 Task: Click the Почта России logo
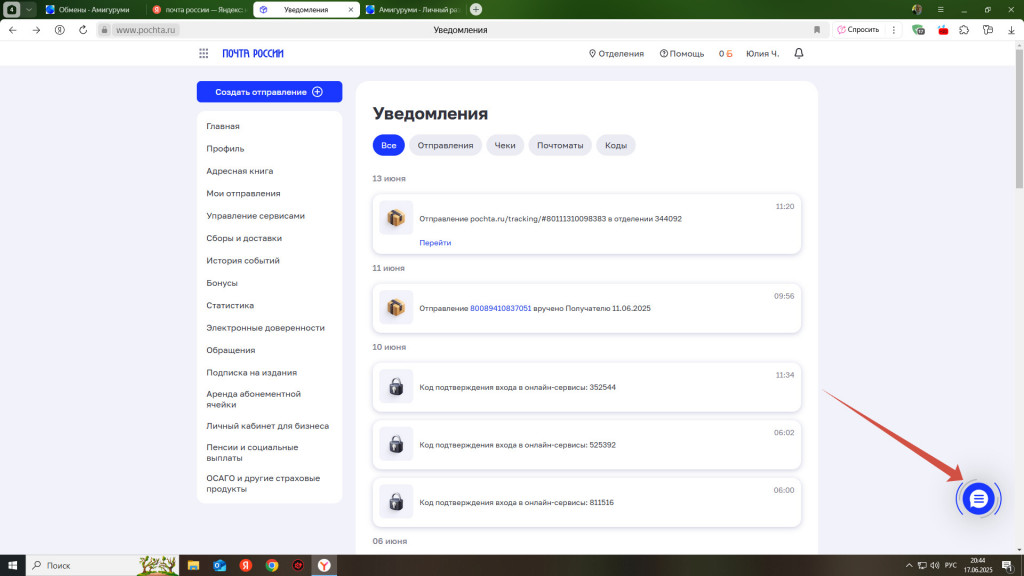click(252, 53)
